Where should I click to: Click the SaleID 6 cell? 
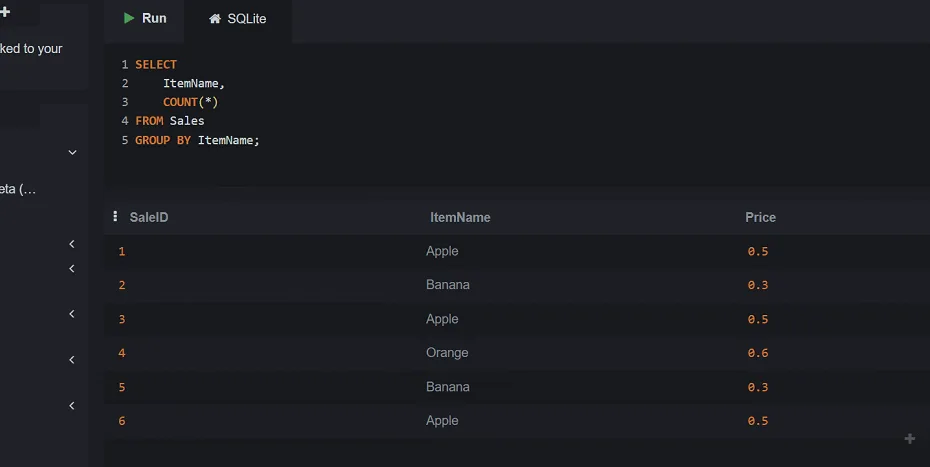122,421
